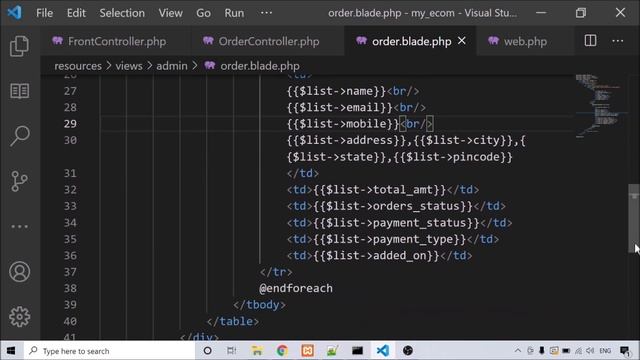The height and width of the screenshot is (360, 640).
Task: Click the file icon in breadcrumb before order.blade.php
Action: click(210, 65)
